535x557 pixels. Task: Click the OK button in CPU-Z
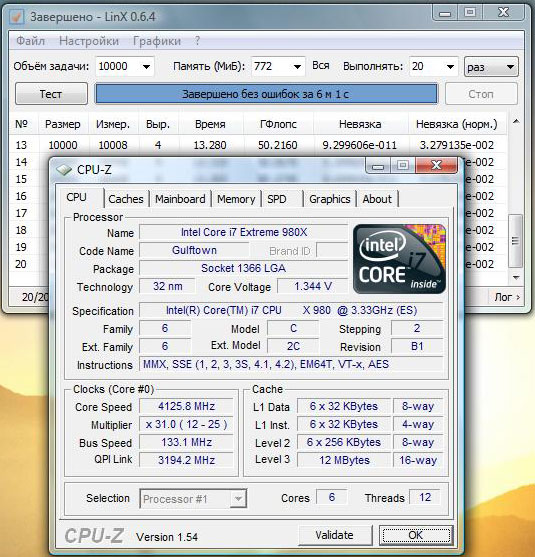click(x=416, y=535)
